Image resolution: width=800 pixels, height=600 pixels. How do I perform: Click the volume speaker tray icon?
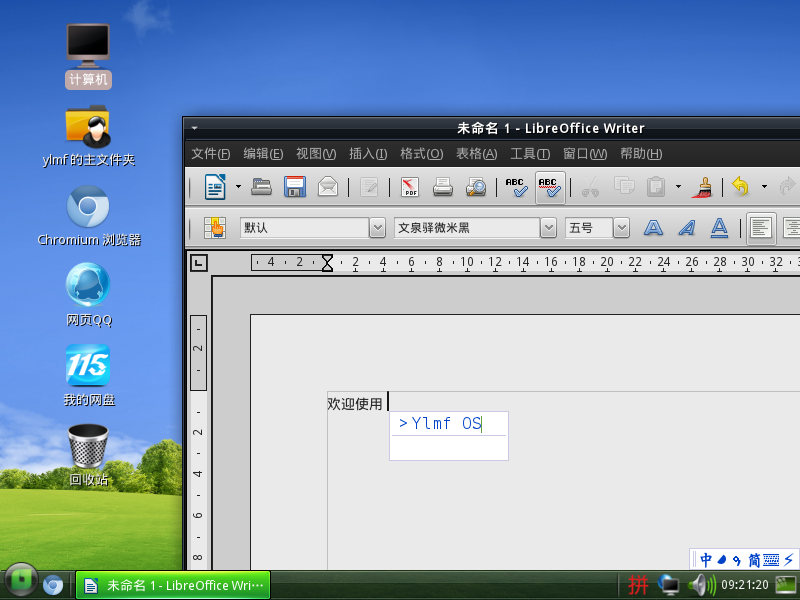click(697, 585)
